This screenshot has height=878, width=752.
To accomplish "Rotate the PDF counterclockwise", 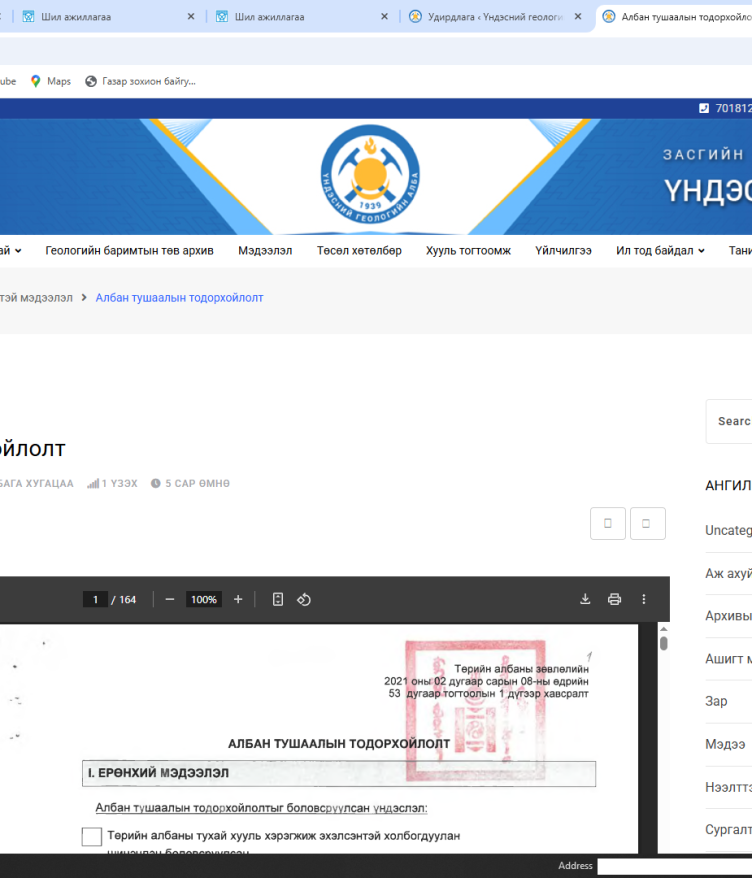I will [x=304, y=599].
